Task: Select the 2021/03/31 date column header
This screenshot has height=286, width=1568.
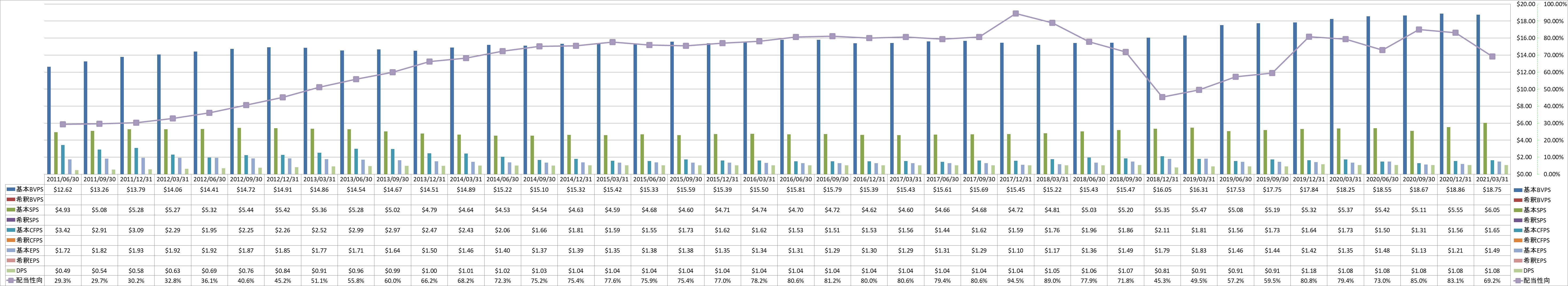Action: (1492, 179)
